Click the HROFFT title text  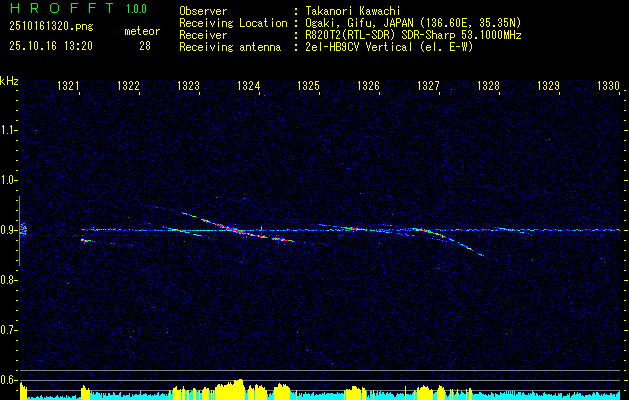[62, 8]
